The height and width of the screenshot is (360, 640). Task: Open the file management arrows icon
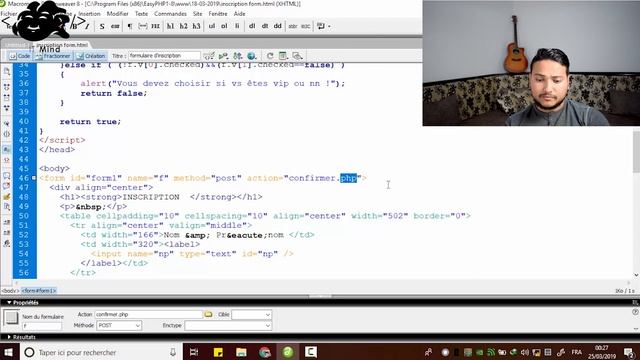click(x=238, y=56)
